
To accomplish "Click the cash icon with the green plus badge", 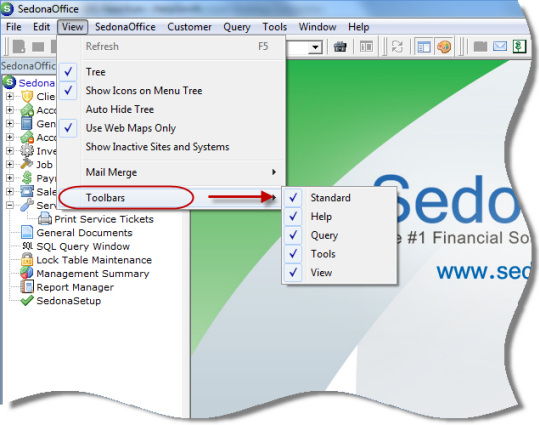I will (27, 110).
